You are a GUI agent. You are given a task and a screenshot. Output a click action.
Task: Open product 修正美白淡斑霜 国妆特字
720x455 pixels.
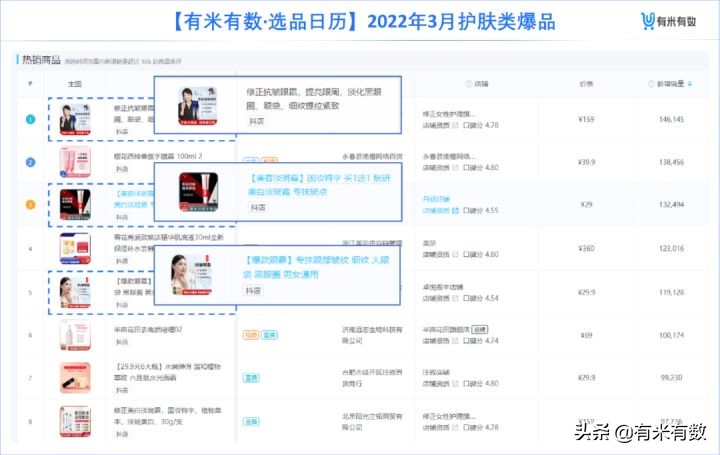tap(167, 416)
